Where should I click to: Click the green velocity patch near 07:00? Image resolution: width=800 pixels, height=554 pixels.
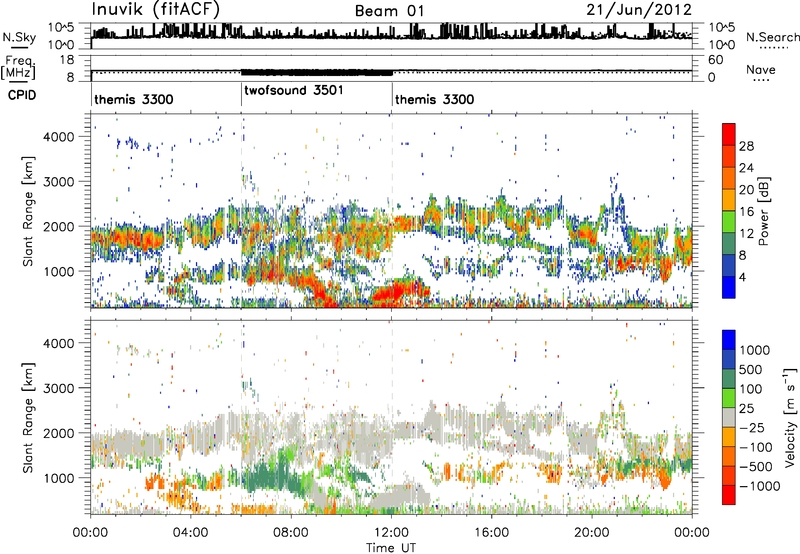269,477
